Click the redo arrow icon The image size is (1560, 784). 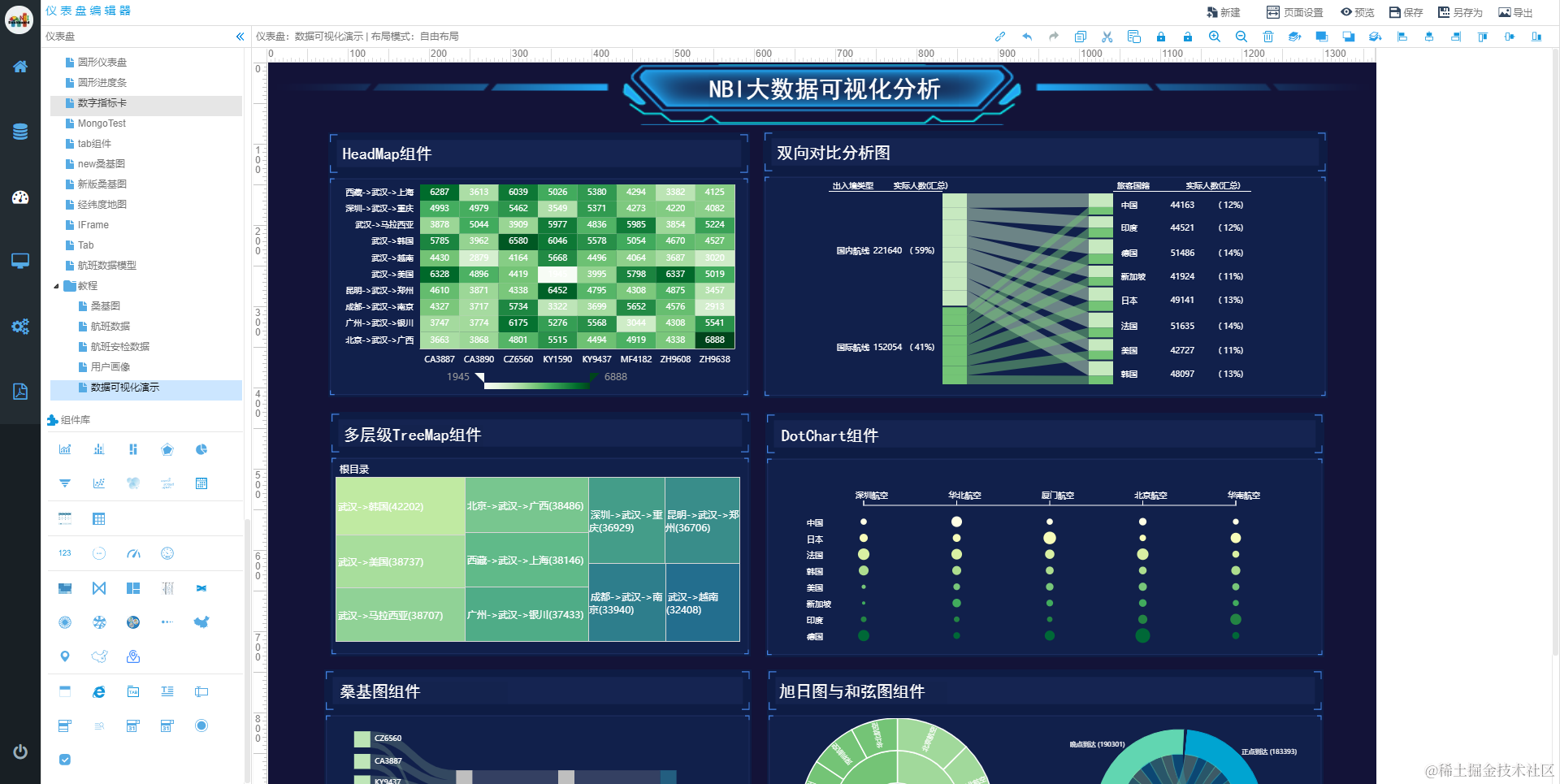tap(1054, 37)
